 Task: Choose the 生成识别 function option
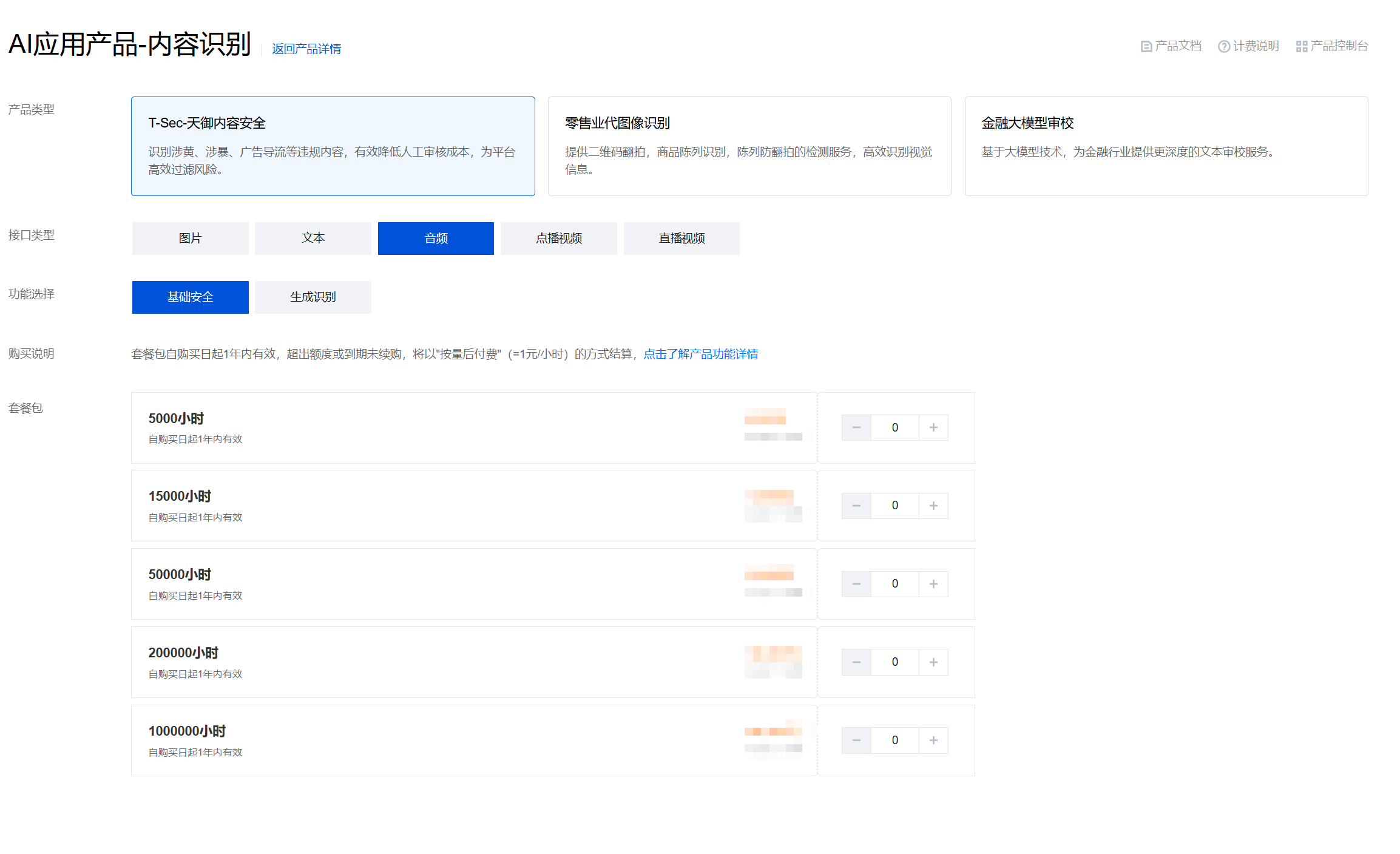coord(313,297)
